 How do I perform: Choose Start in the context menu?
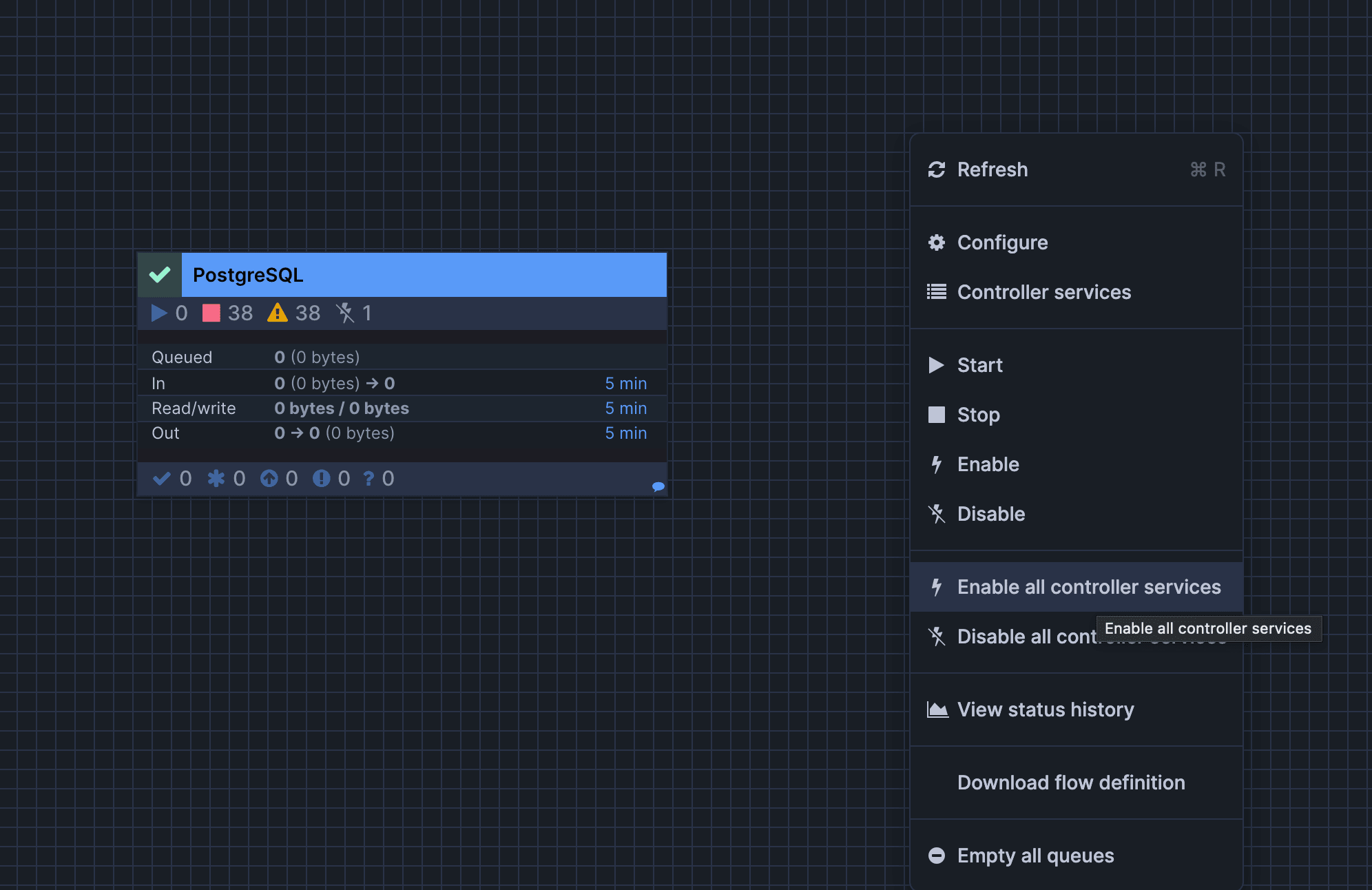coord(1077,365)
